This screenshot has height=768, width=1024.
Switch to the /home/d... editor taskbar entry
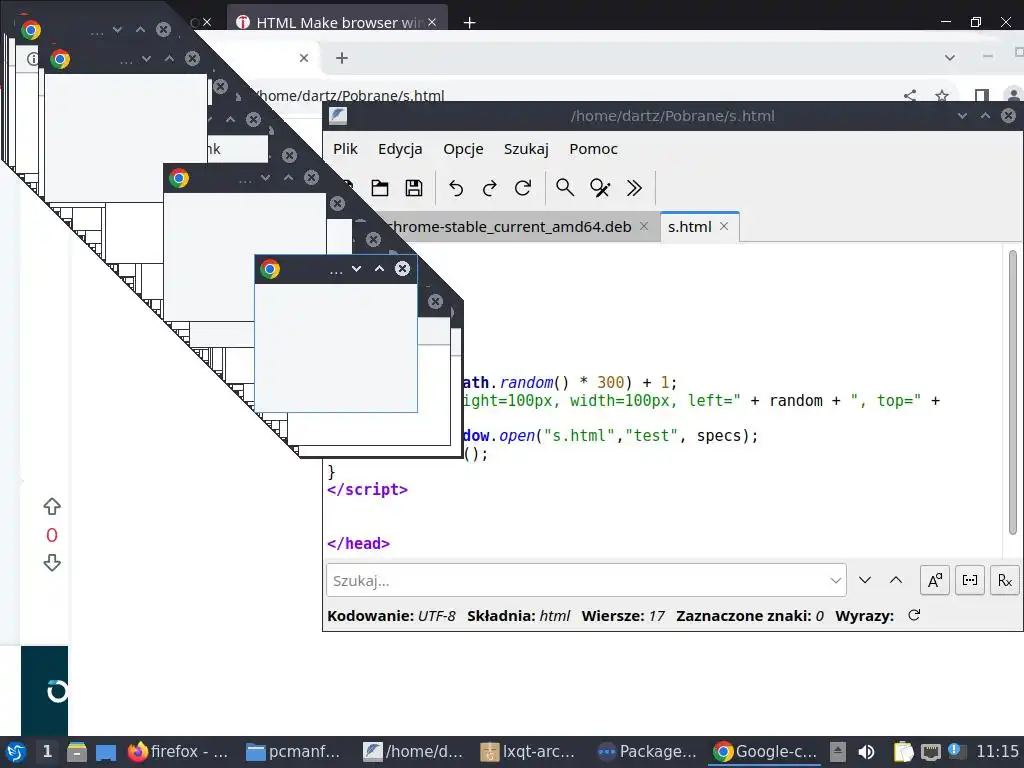[x=413, y=752]
